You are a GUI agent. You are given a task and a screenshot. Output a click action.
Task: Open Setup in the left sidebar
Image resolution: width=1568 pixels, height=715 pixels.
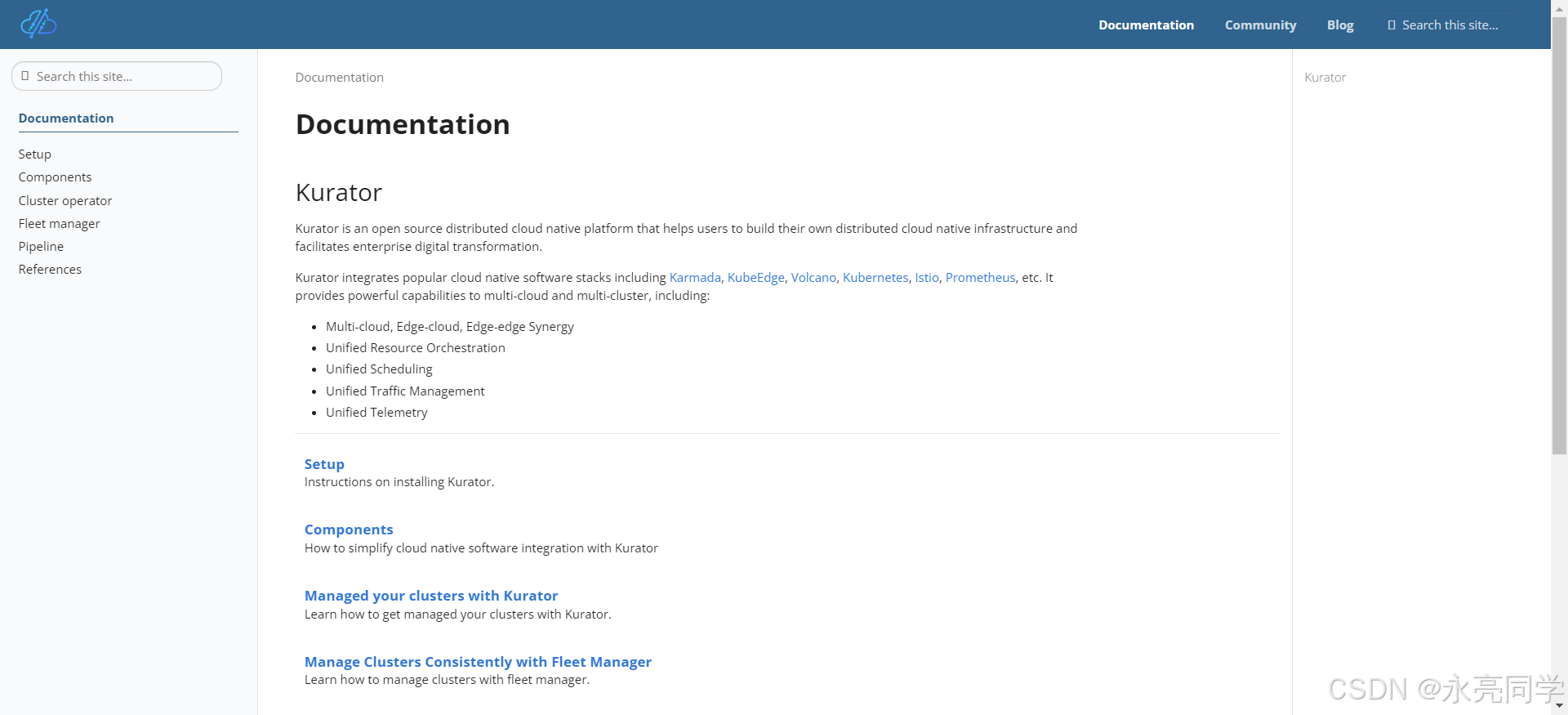[x=35, y=154]
